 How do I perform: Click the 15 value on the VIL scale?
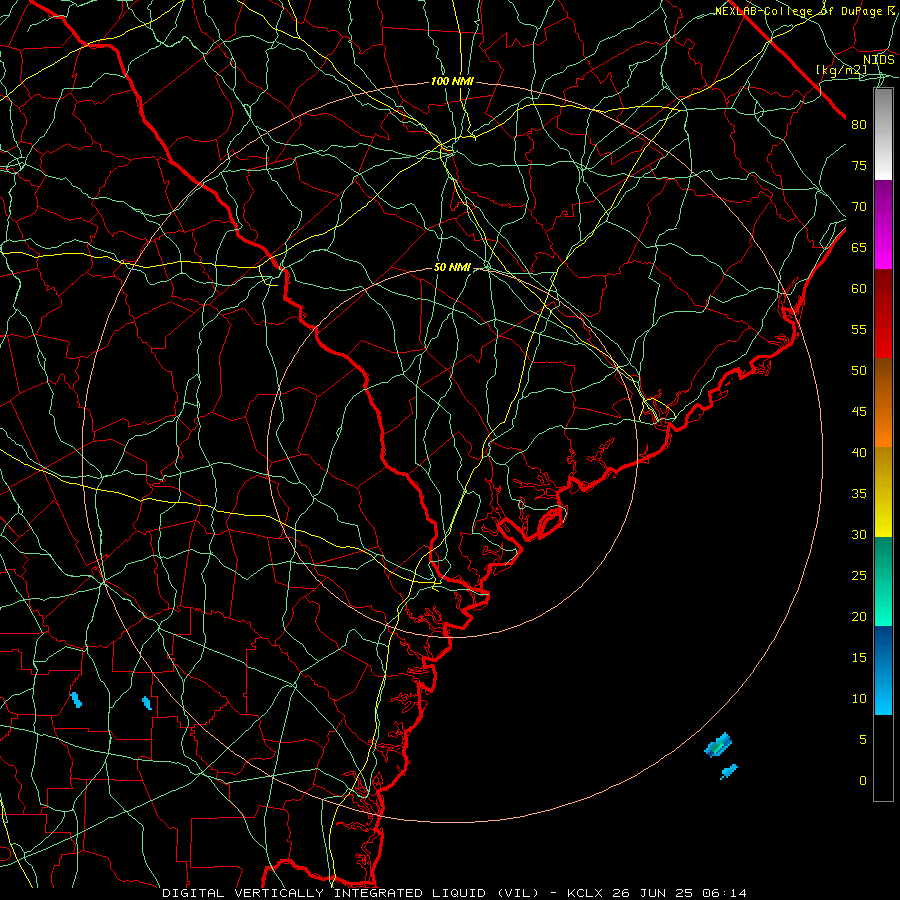[859, 658]
